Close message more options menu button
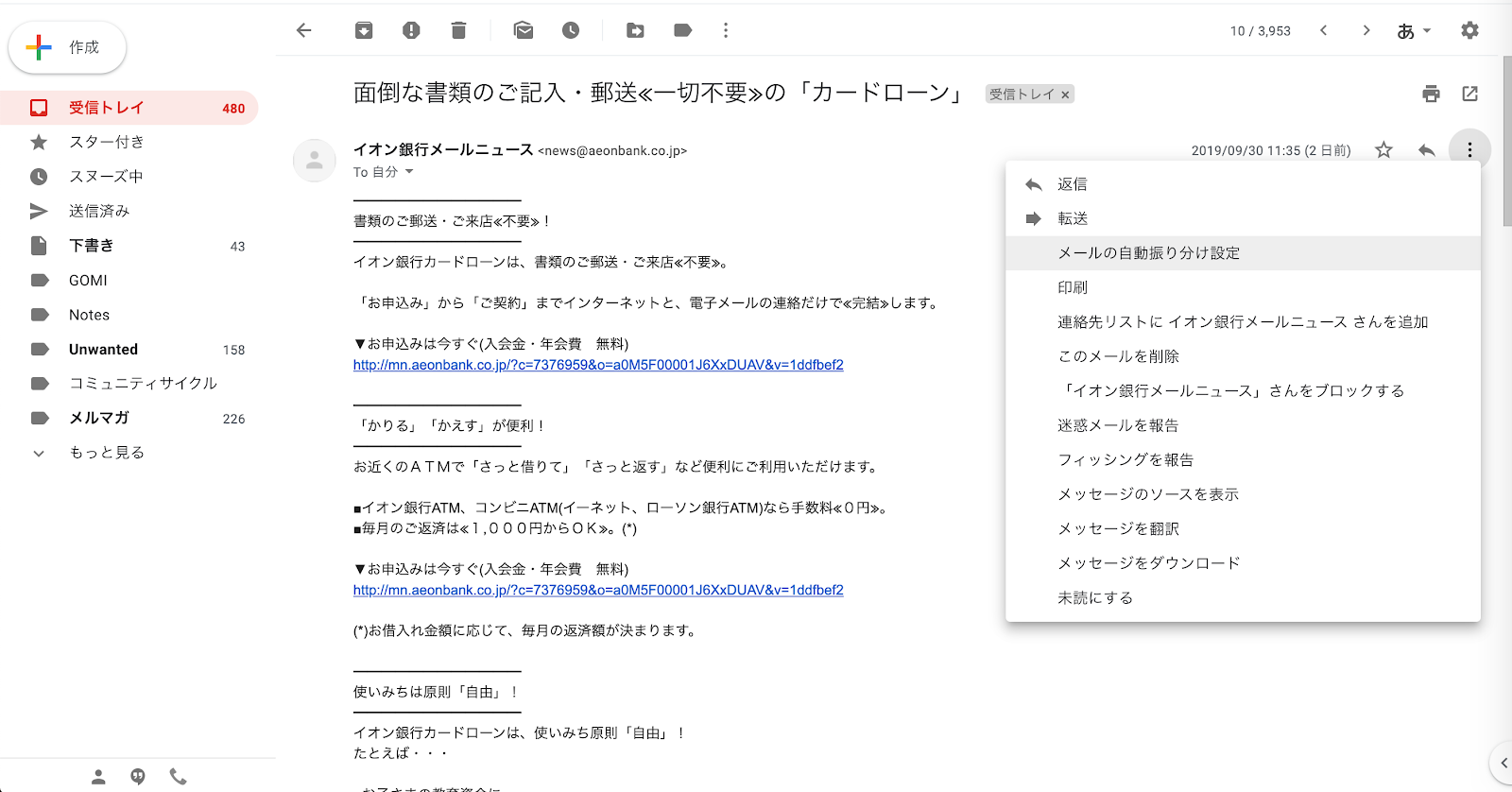The height and width of the screenshot is (792, 1512). coord(1469,149)
